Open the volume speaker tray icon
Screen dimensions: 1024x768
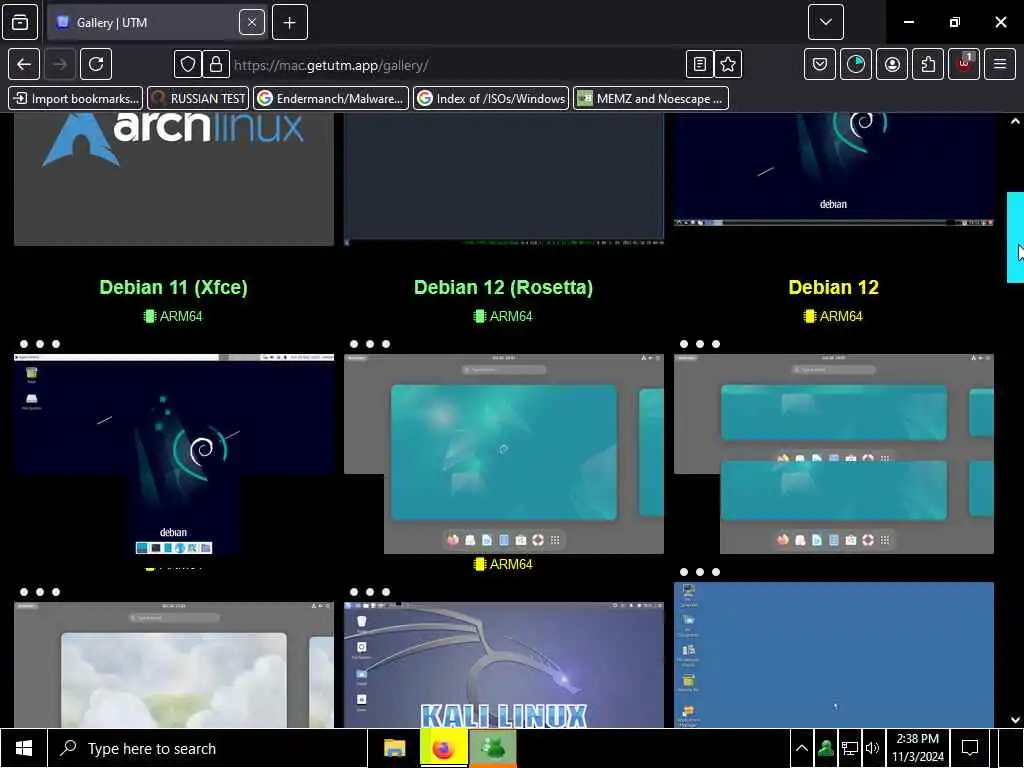tap(872, 748)
